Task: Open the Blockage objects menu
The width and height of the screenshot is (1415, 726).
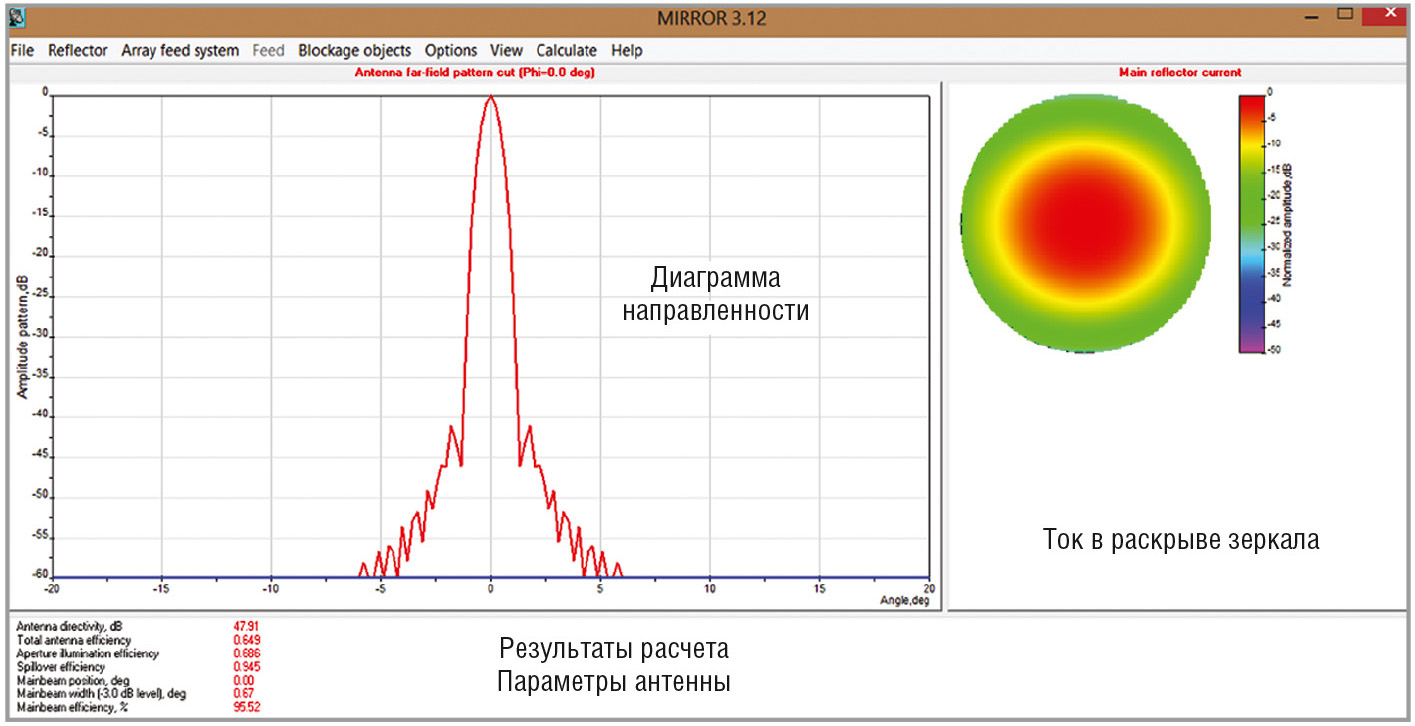Action: pos(354,50)
